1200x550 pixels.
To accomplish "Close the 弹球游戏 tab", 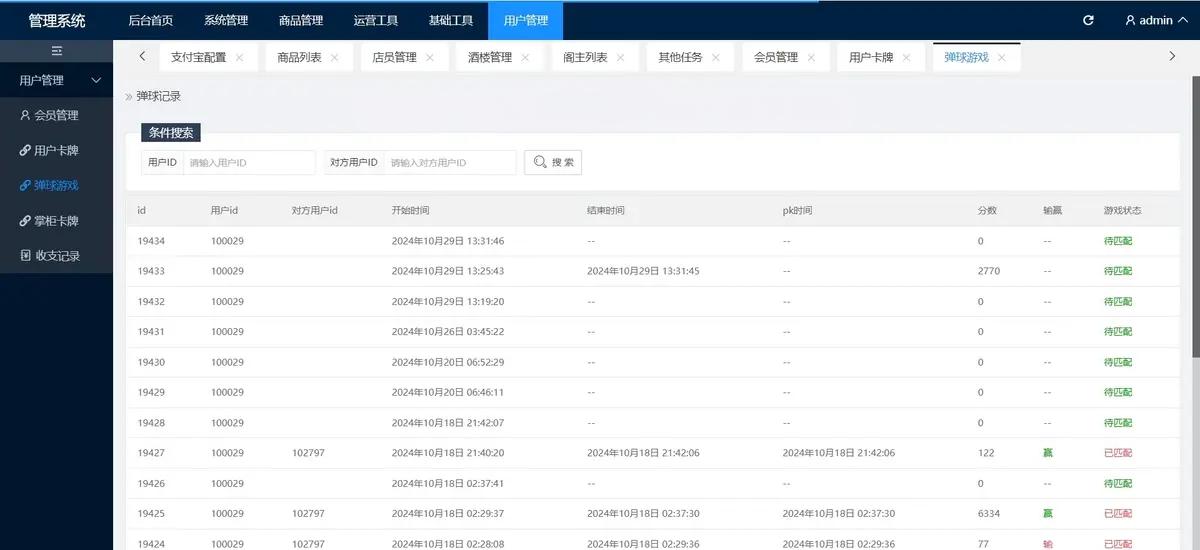I will click(x=1002, y=58).
